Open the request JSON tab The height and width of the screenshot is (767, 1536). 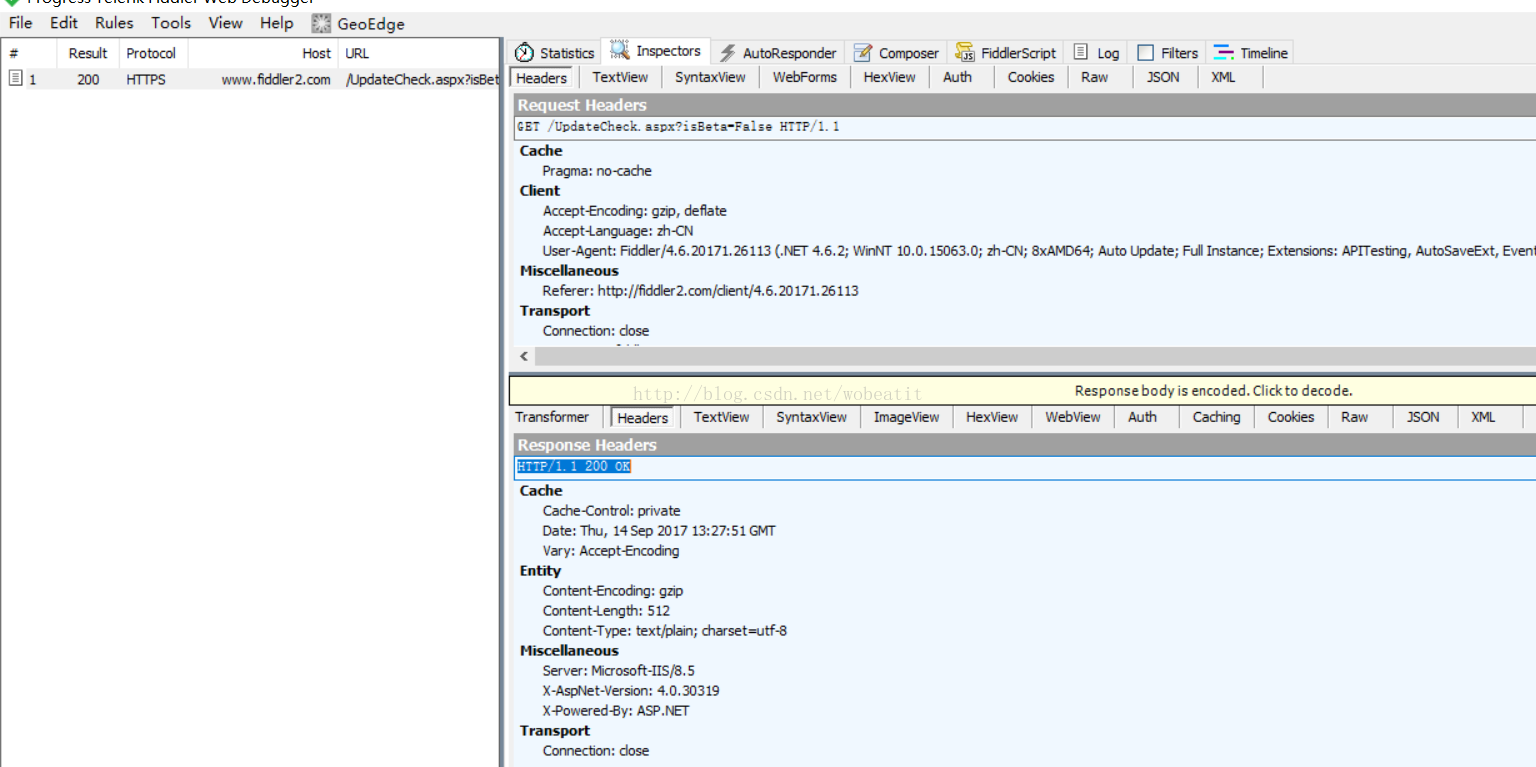(1163, 77)
